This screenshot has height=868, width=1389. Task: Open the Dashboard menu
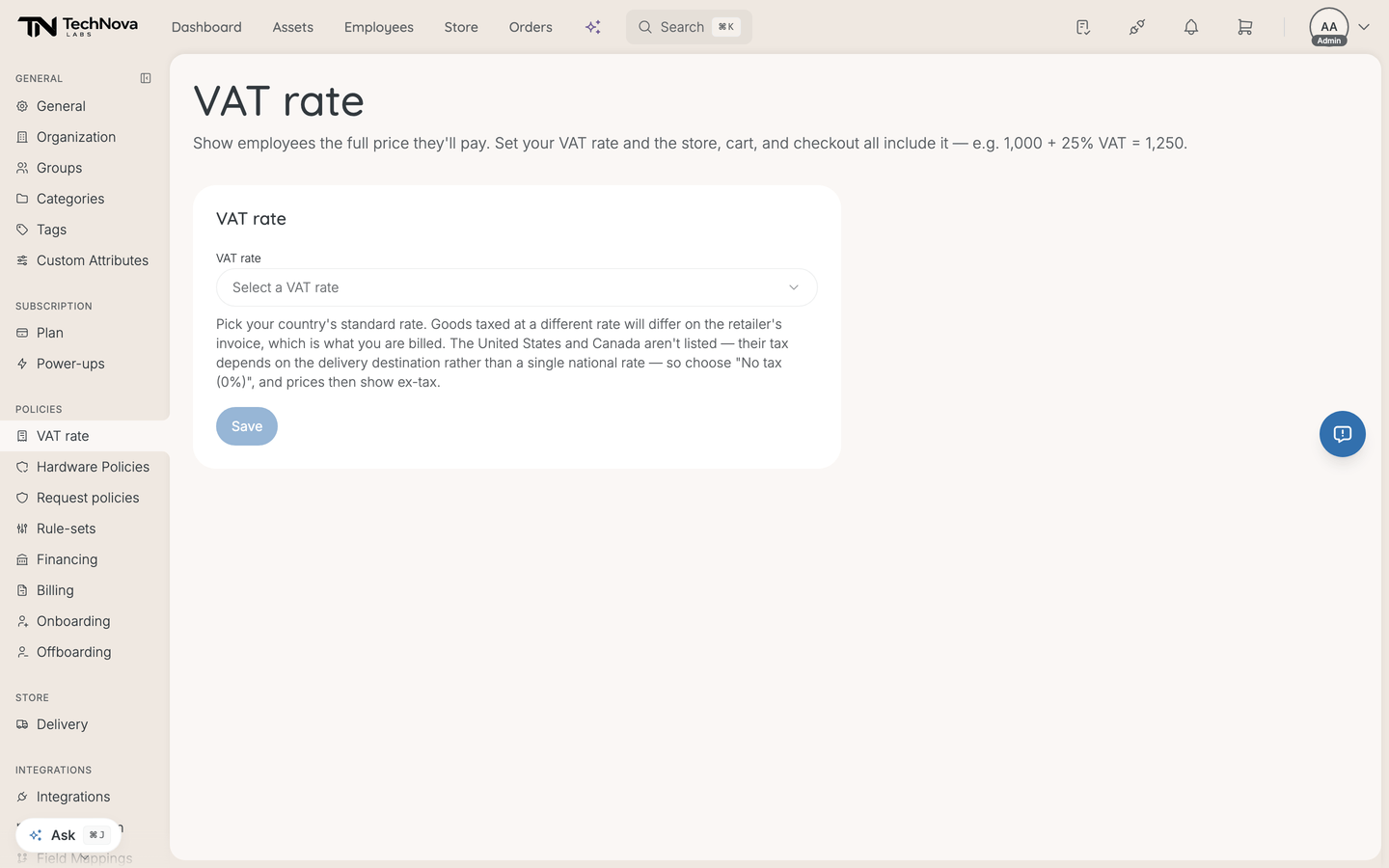206,27
